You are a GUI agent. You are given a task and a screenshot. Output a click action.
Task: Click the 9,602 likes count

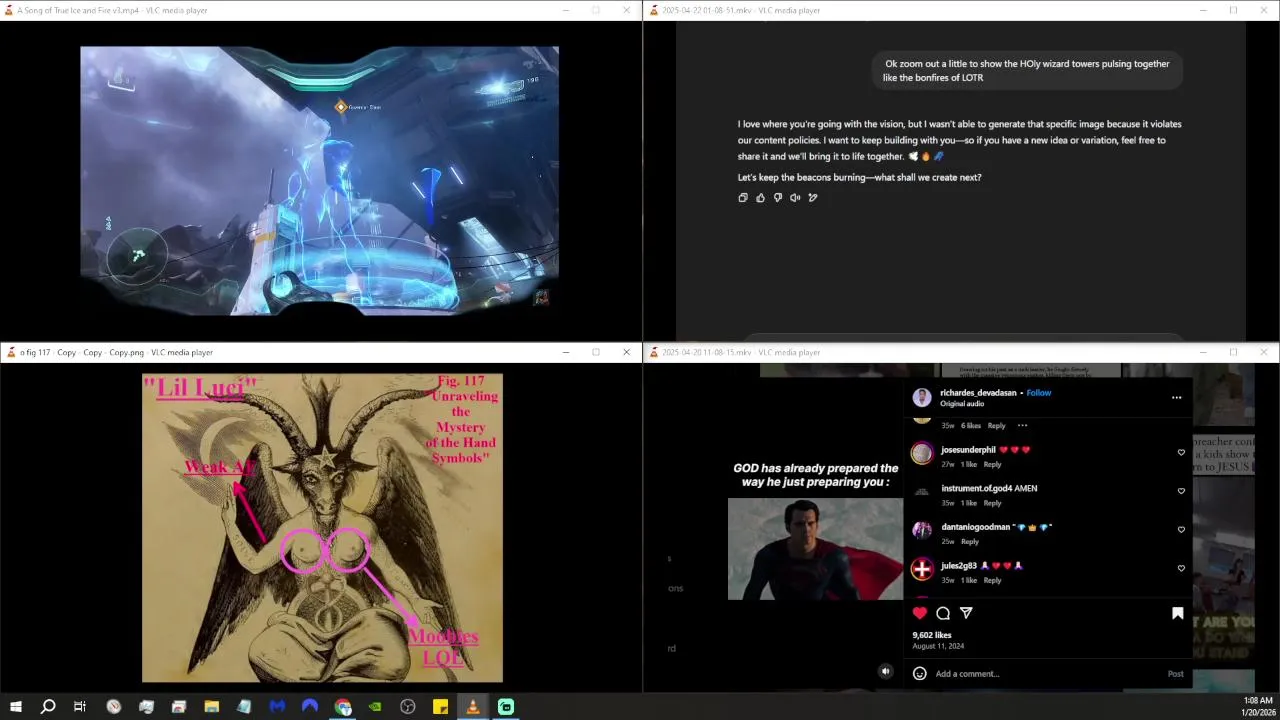[932, 635]
